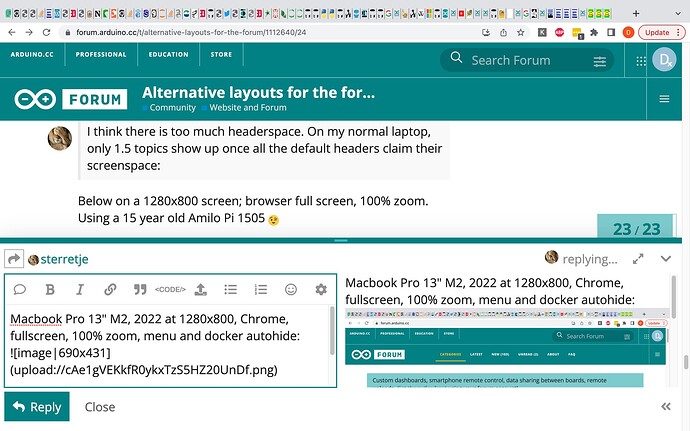This screenshot has height=431, width=690.
Task: Open the K browser extension icon
Action: (542, 32)
